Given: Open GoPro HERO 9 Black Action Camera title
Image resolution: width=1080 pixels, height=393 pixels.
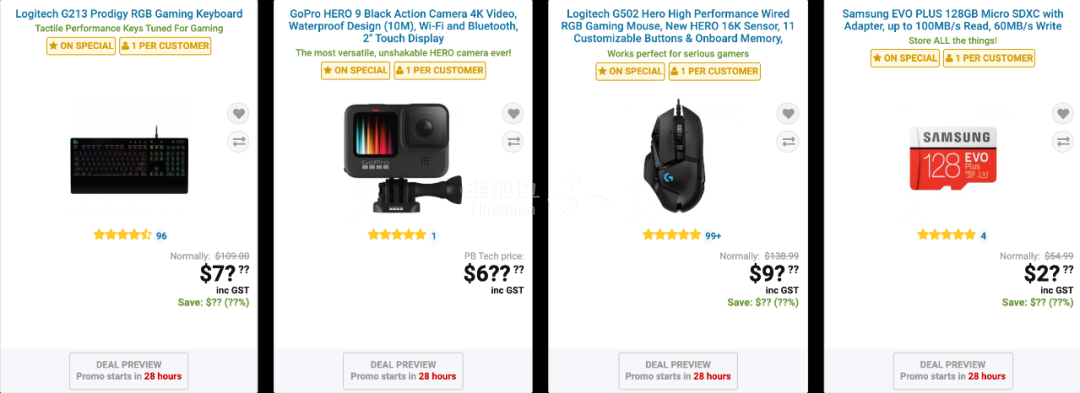Looking at the screenshot, I should [404, 26].
